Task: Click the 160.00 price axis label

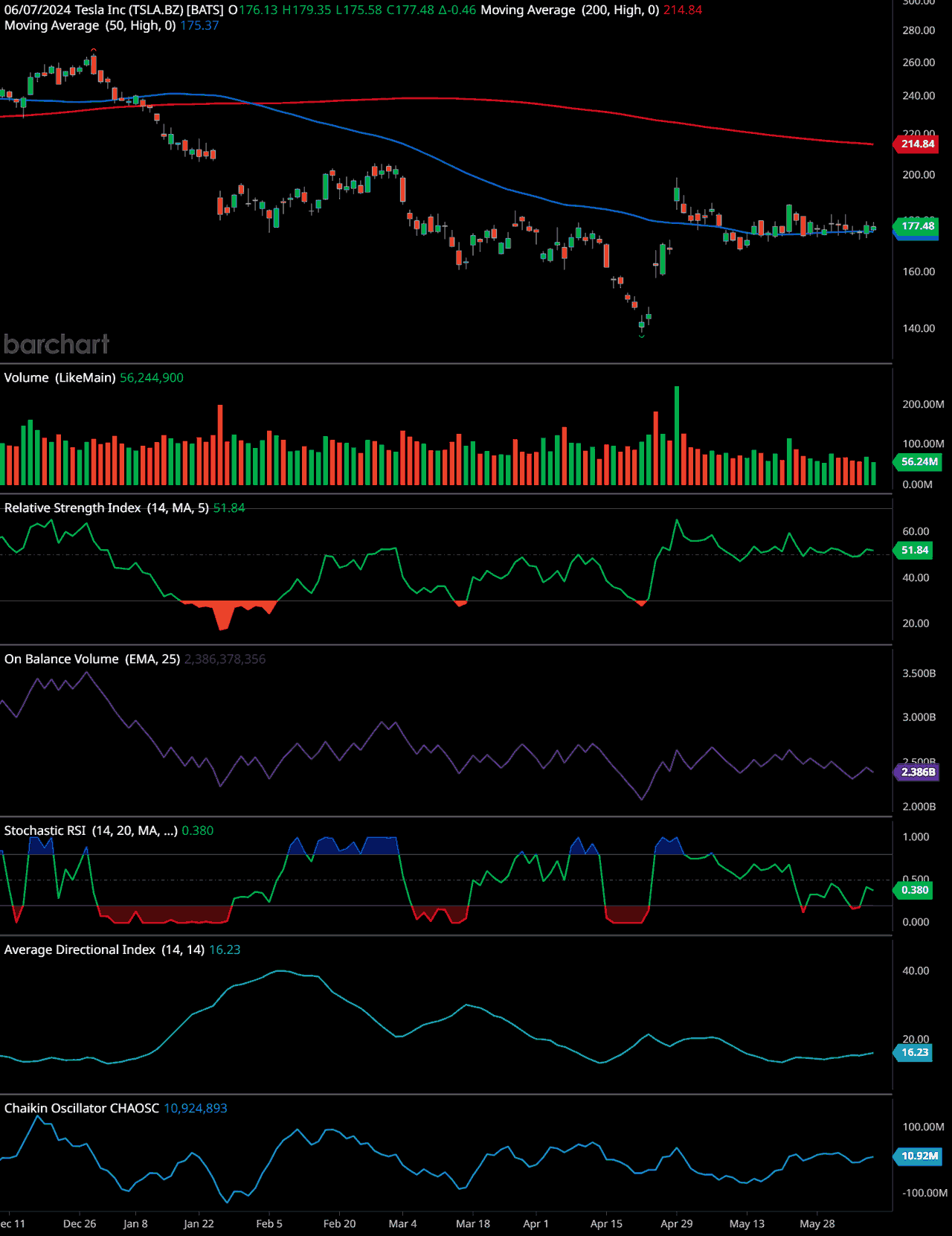Action: [x=919, y=272]
